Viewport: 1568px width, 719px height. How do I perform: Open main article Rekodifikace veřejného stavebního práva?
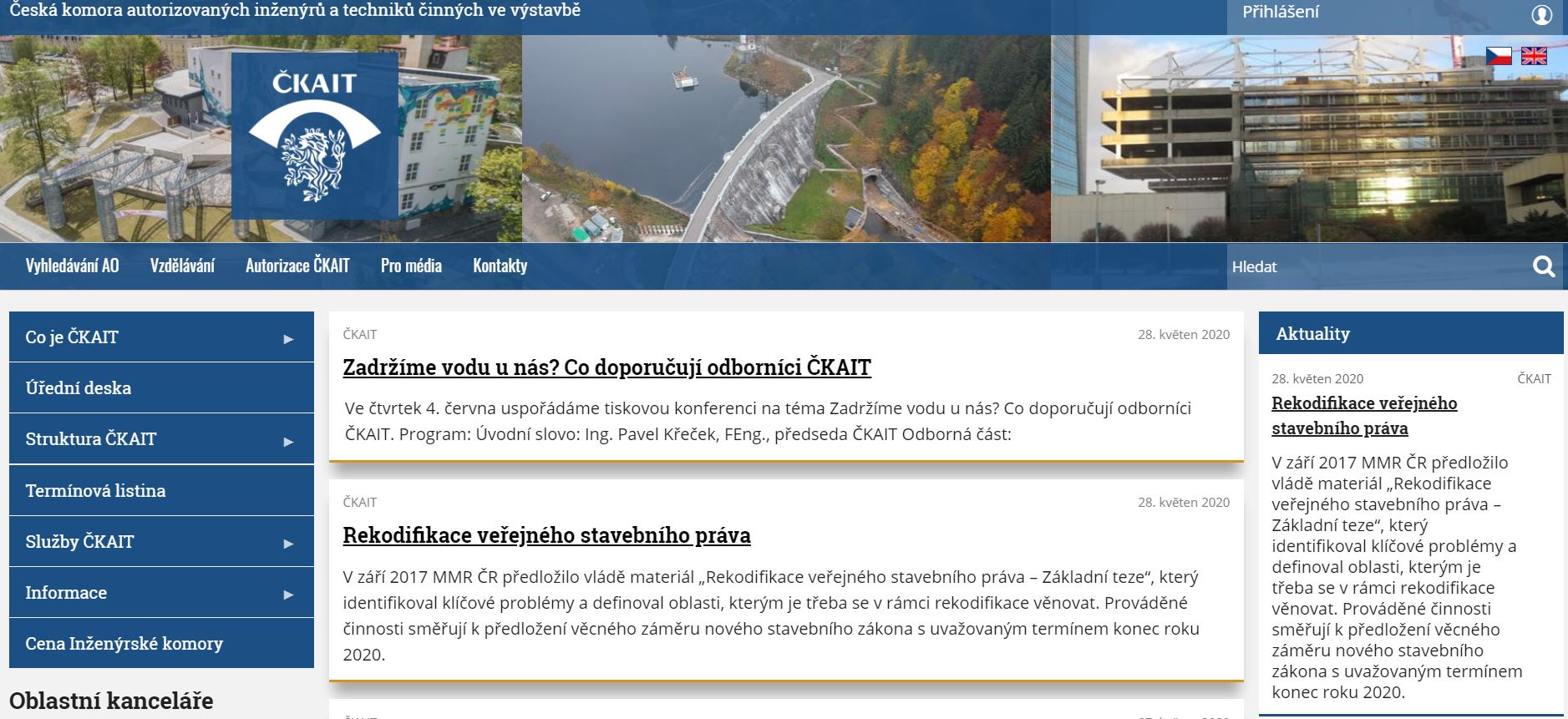click(x=546, y=535)
